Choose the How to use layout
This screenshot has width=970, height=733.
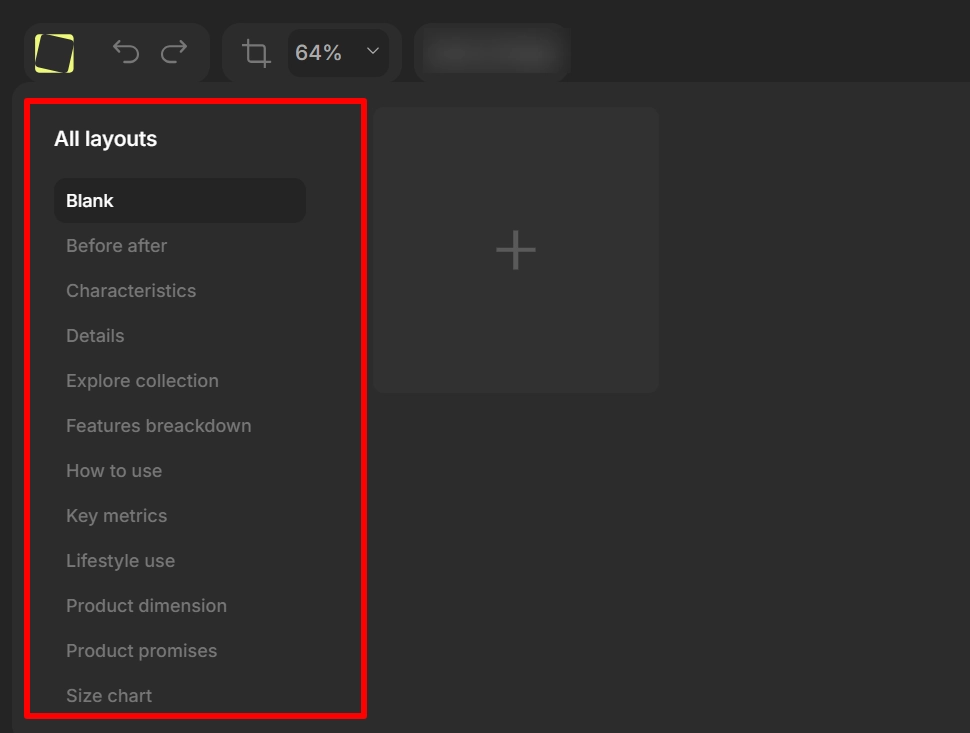click(x=114, y=470)
